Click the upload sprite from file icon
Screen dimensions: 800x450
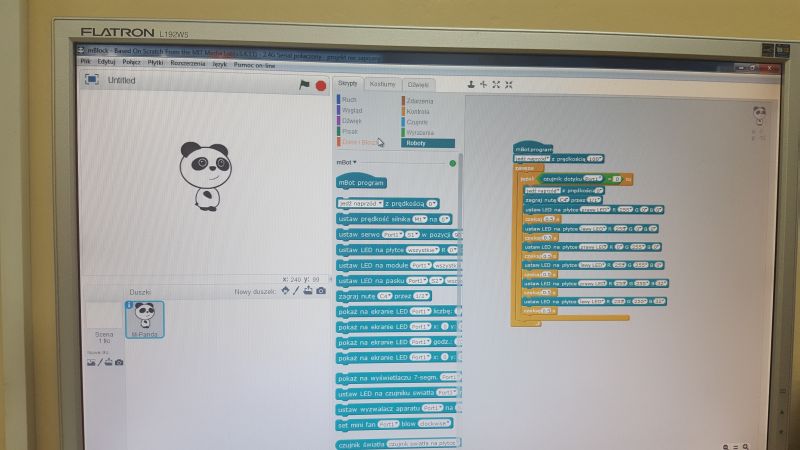(x=308, y=291)
